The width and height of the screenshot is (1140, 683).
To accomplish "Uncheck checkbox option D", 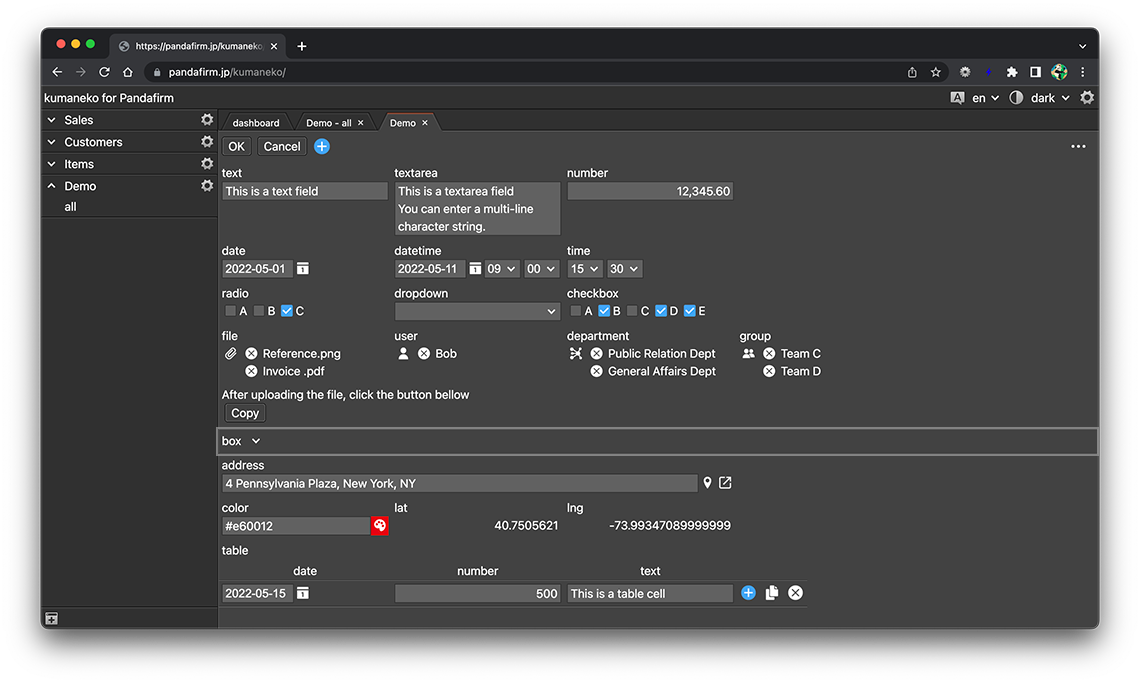I will 661,312.
